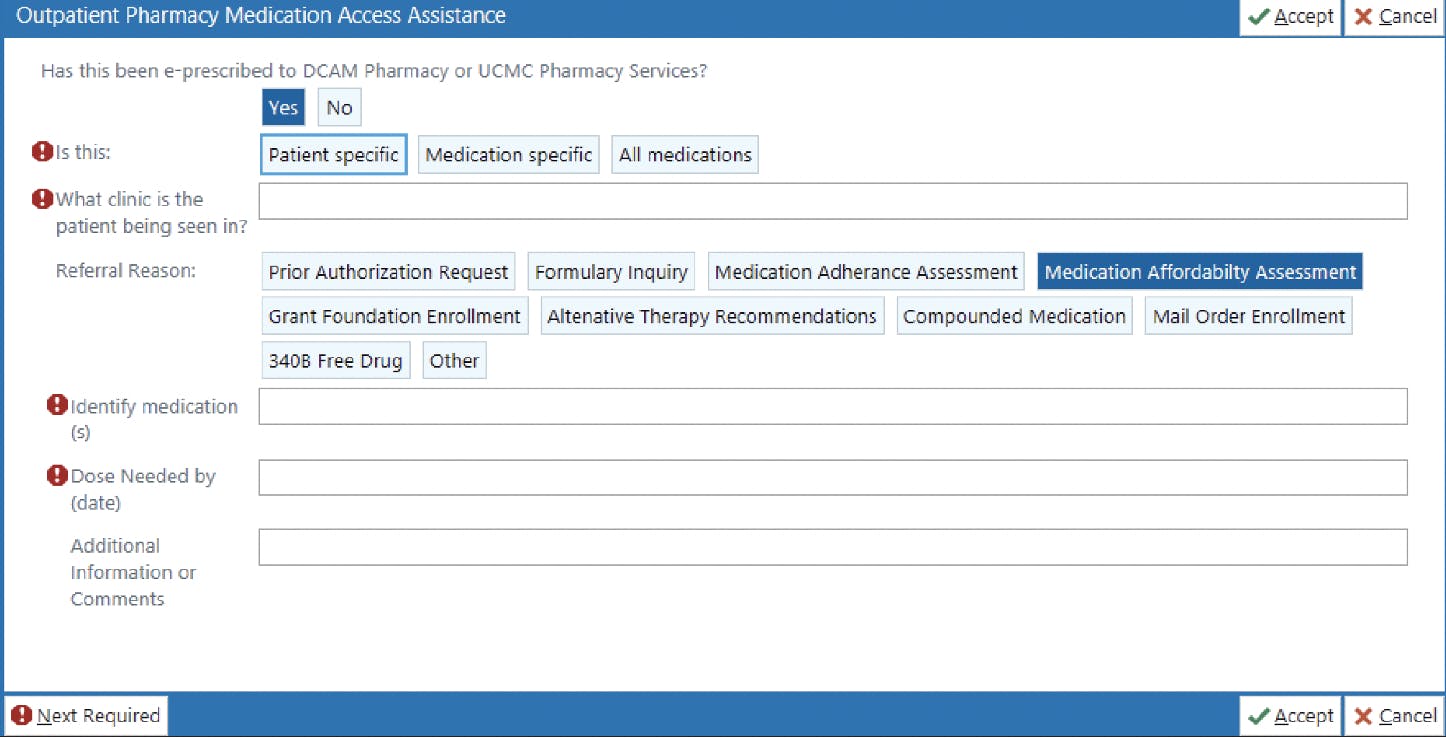
Task: Select the 'All medications' option
Action: point(684,154)
